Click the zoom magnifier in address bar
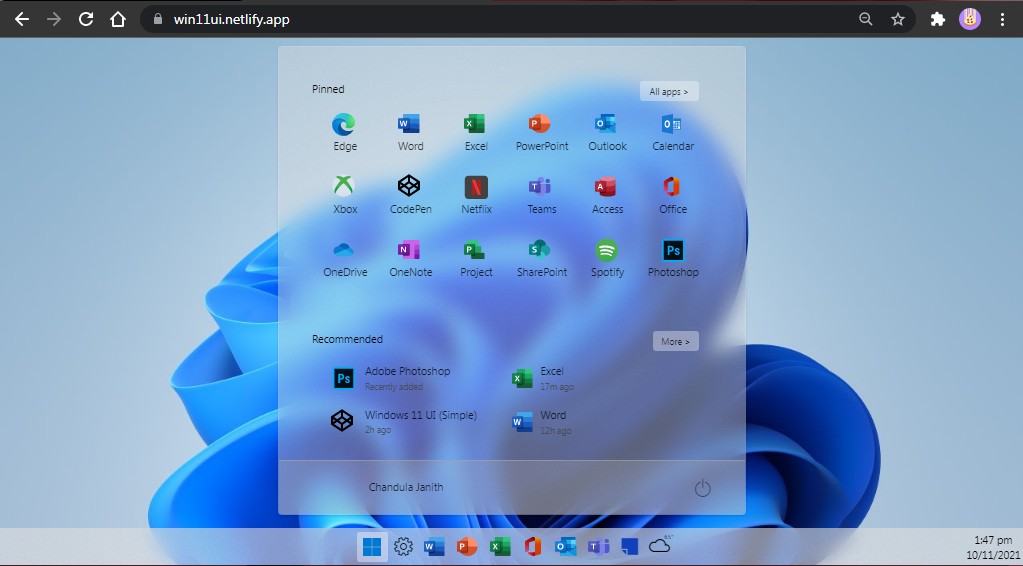1023x566 pixels. [866, 20]
